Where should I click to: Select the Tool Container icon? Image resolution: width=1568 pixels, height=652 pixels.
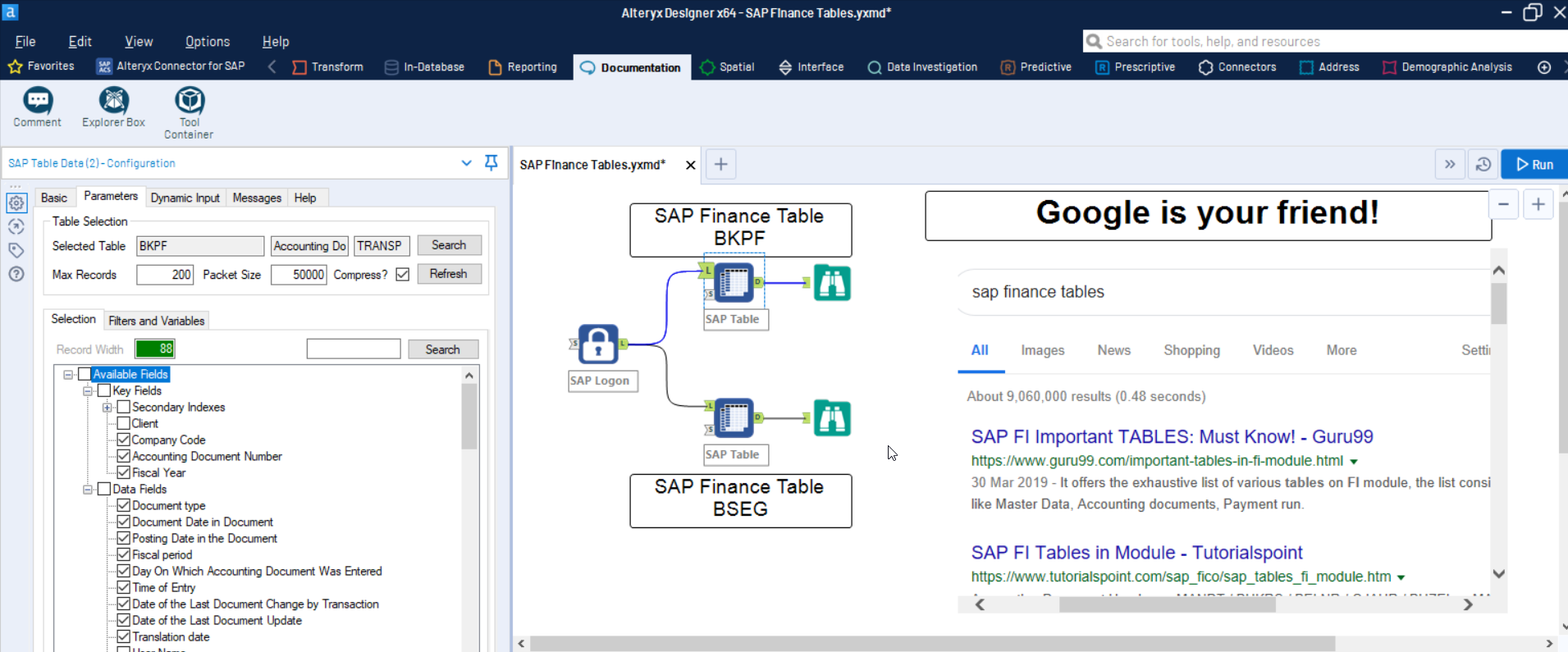190,102
